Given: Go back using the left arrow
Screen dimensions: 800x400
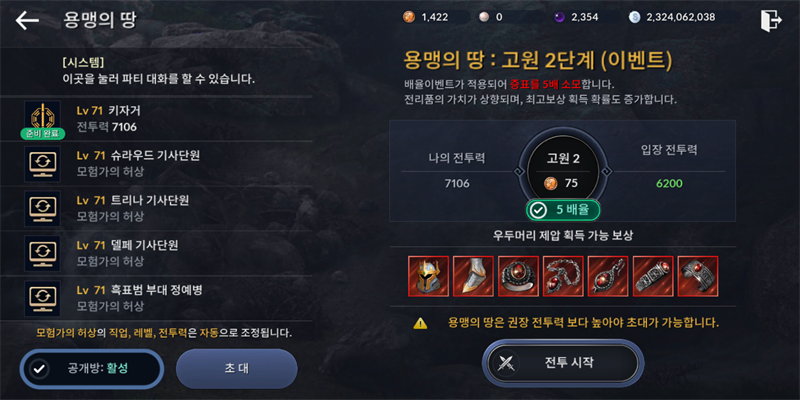Looking at the screenshot, I should coord(27,20).
